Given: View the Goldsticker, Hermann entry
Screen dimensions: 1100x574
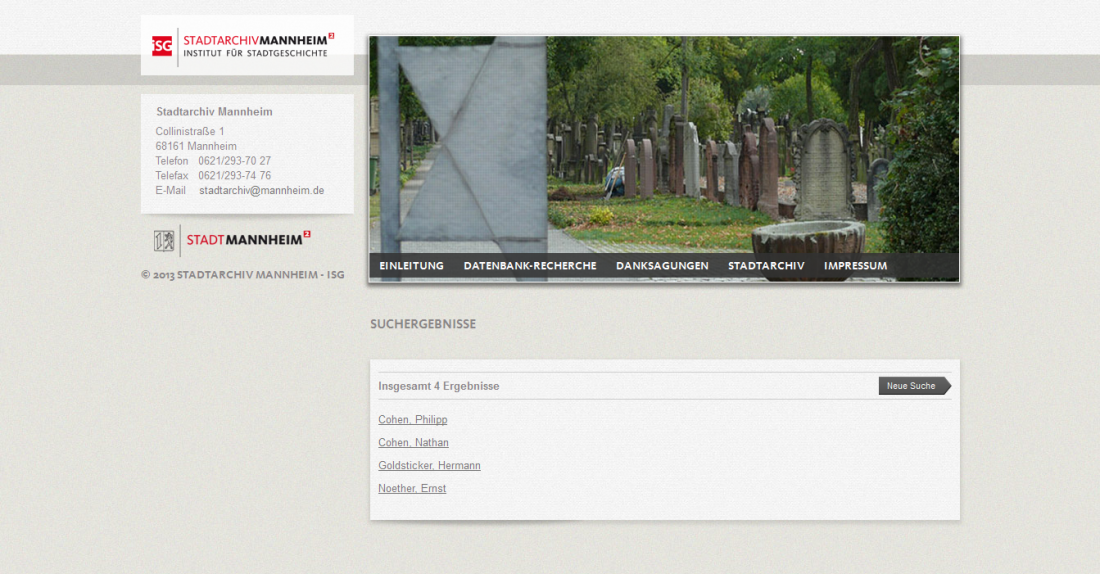Looking at the screenshot, I should [x=429, y=466].
